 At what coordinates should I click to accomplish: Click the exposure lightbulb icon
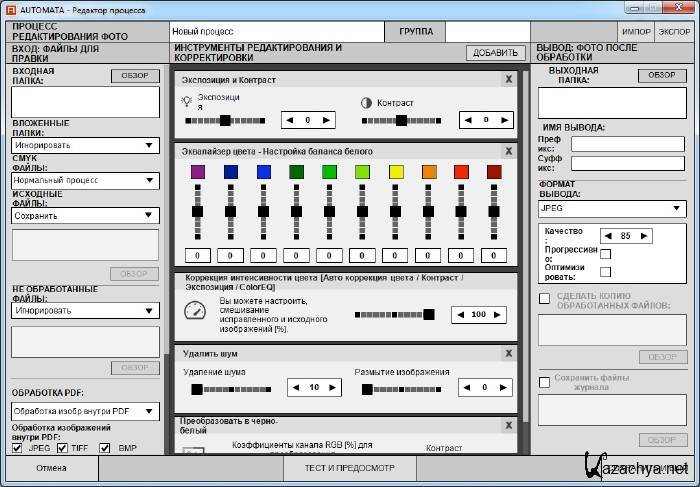(x=186, y=101)
